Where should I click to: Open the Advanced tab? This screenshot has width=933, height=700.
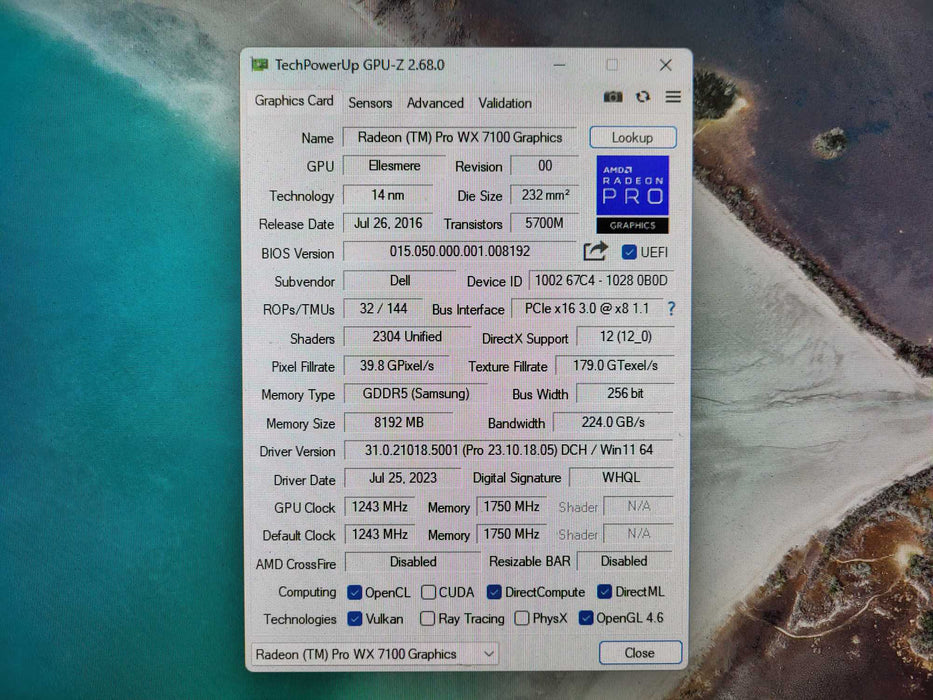[x=435, y=103]
